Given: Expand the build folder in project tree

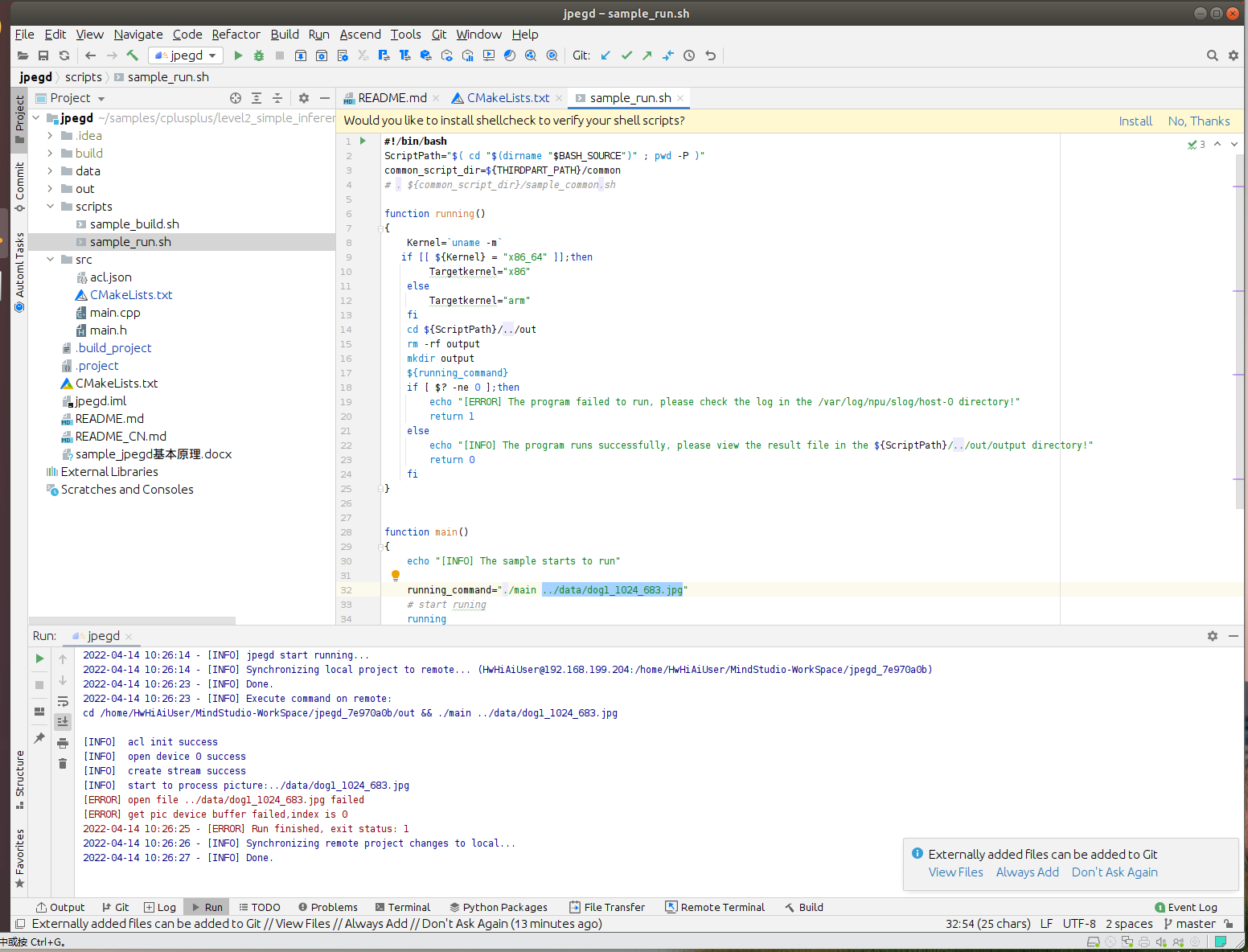Looking at the screenshot, I should pyautogui.click(x=50, y=154).
